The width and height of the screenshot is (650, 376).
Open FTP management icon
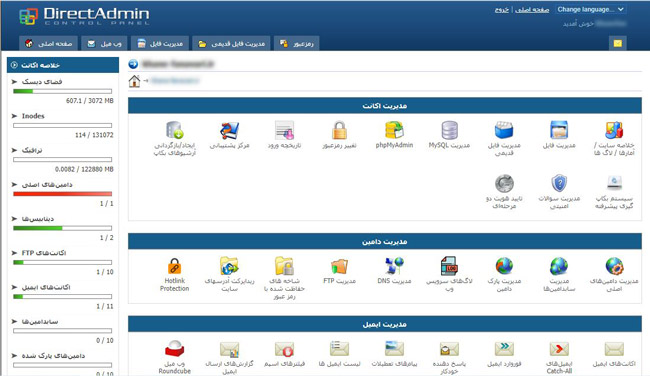339,266
